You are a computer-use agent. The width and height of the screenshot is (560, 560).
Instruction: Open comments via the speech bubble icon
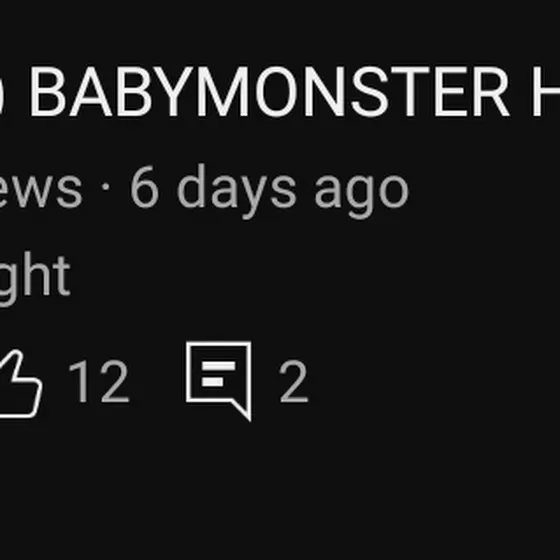coord(219,381)
